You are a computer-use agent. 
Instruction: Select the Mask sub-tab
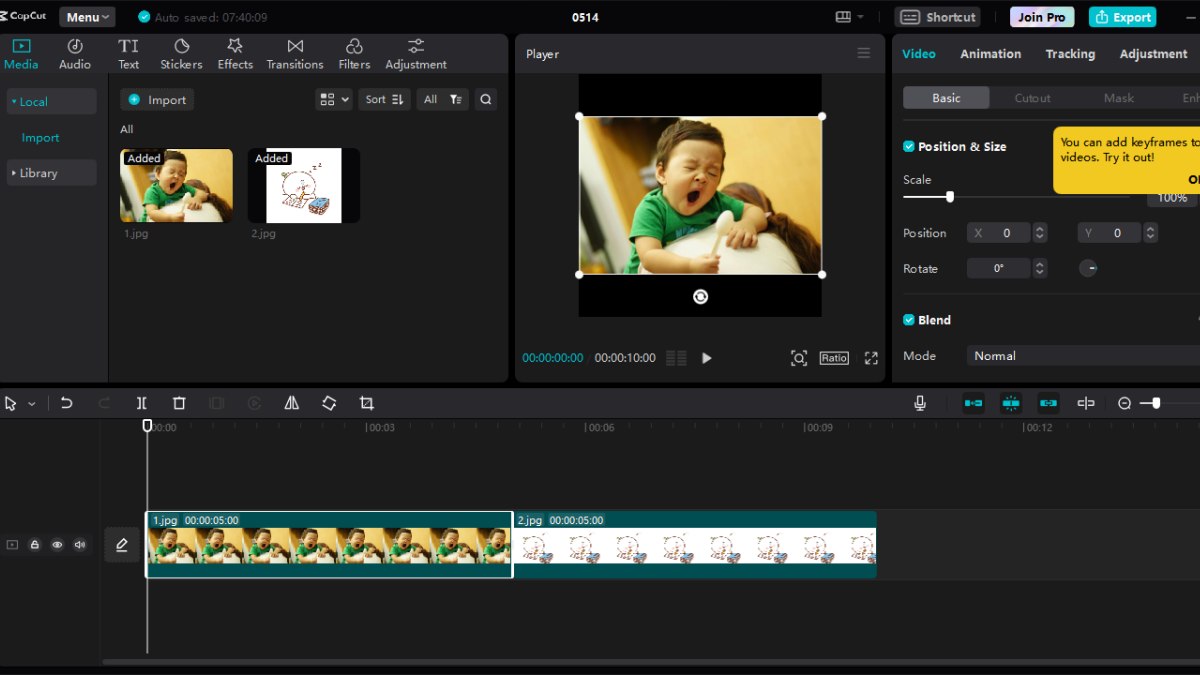click(1118, 98)
